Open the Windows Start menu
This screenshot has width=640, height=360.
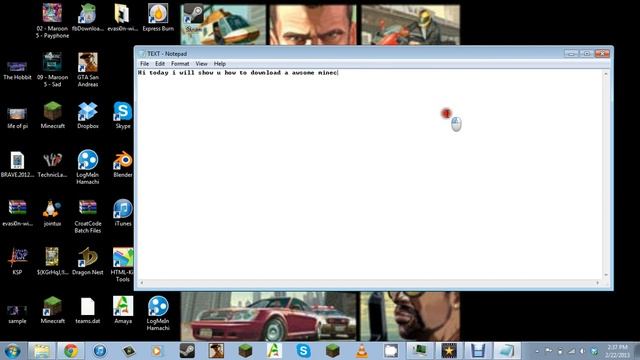(x=12, y=351)
